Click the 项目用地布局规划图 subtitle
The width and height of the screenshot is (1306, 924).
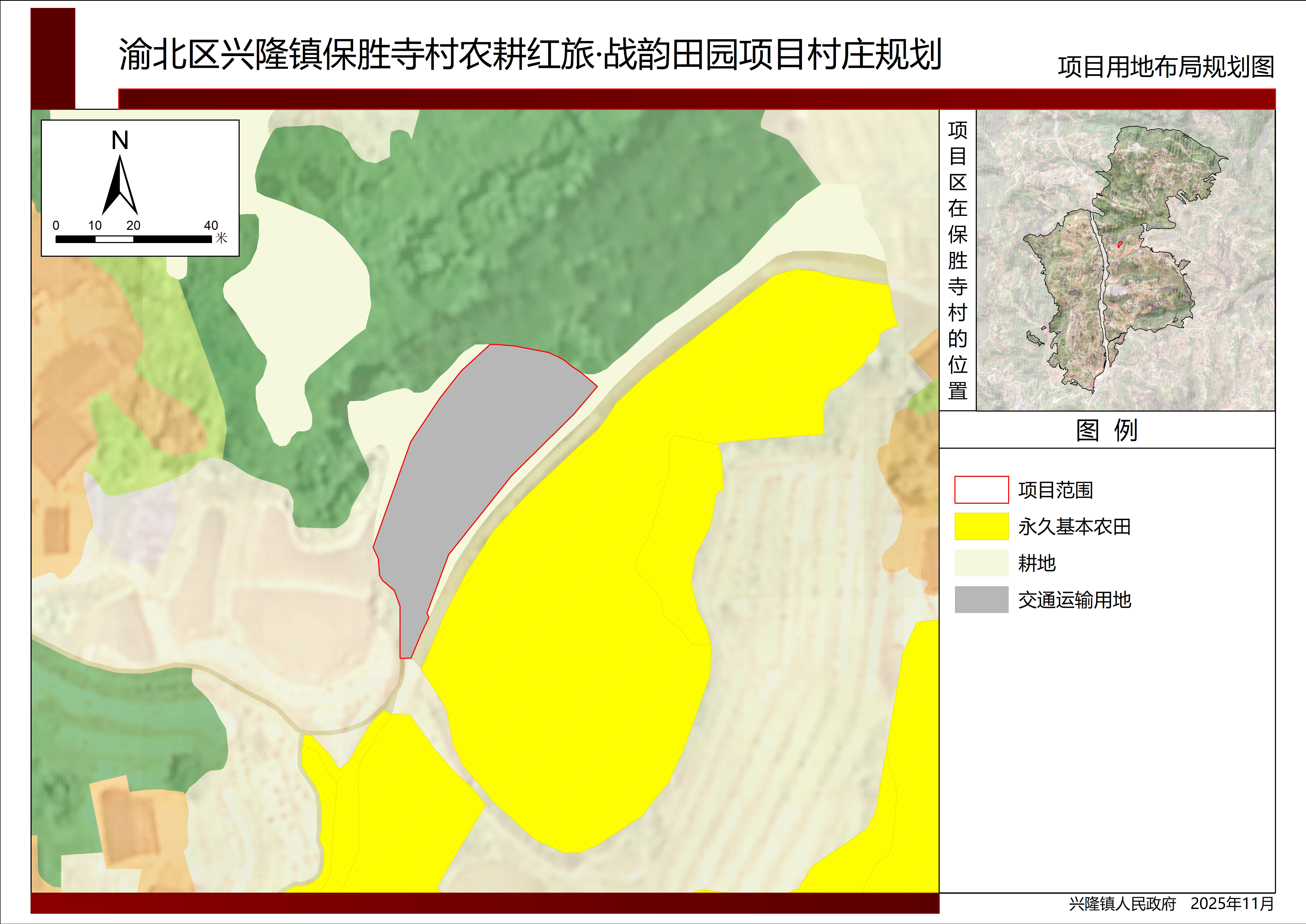tap(1165, 67)
